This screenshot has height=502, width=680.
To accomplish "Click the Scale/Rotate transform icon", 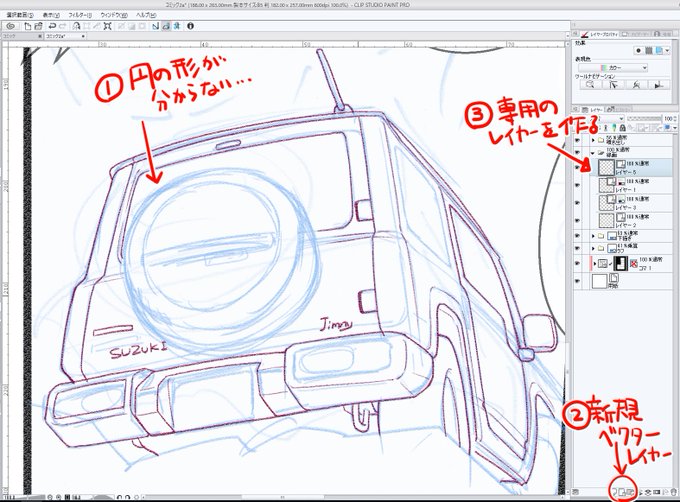I will [x=108, y=26].
